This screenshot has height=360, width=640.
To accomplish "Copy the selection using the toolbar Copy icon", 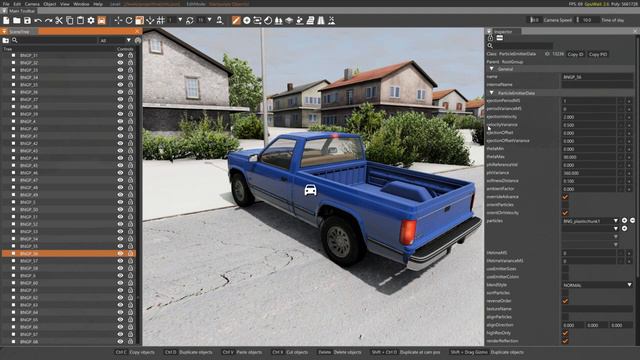I will pyautogui.click(x=70, y=20).
